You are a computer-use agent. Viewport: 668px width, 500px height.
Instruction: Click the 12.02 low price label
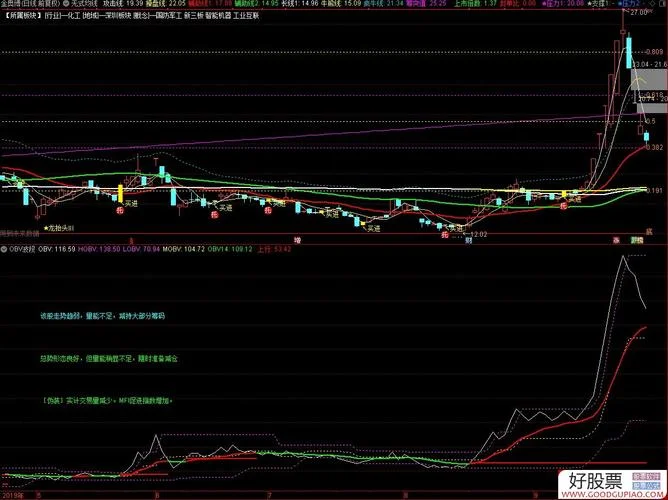pyautogui.click(x=479, y=234)
